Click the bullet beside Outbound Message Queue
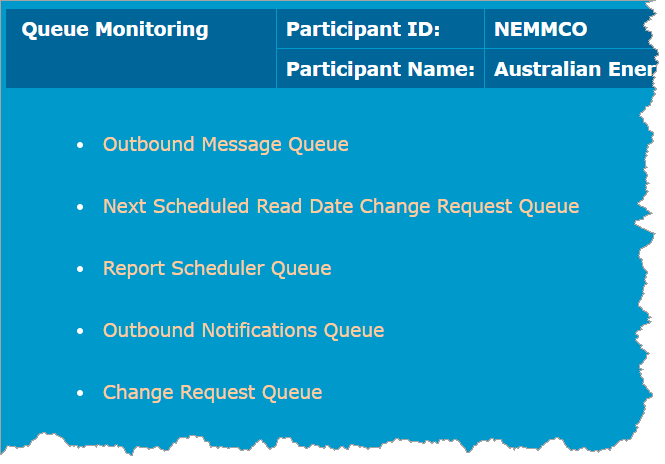665x464 pixels. 80,145
